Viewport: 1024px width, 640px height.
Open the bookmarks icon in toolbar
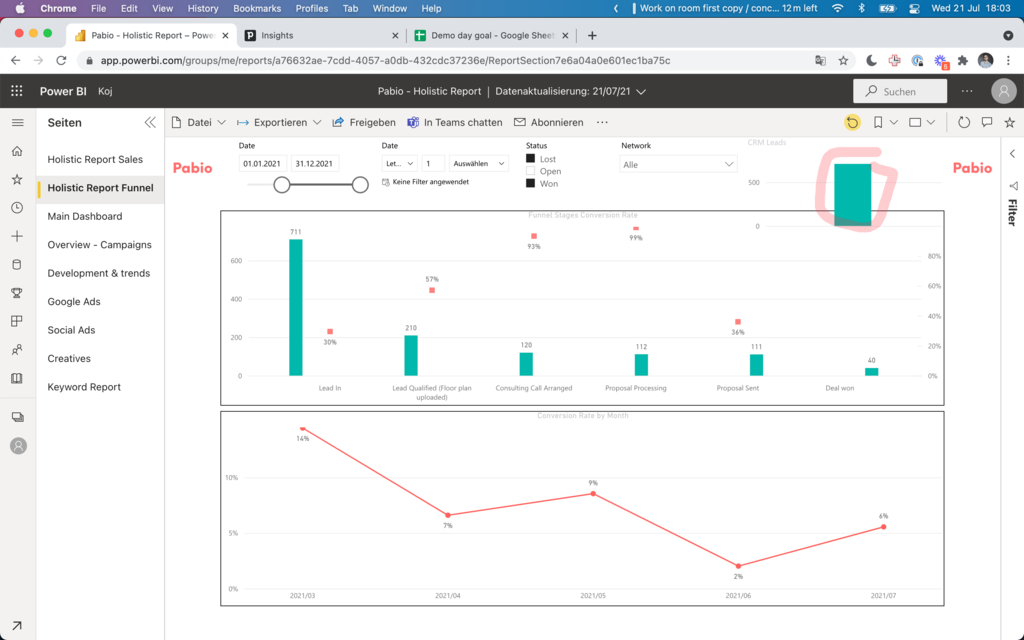click(878, 122)
